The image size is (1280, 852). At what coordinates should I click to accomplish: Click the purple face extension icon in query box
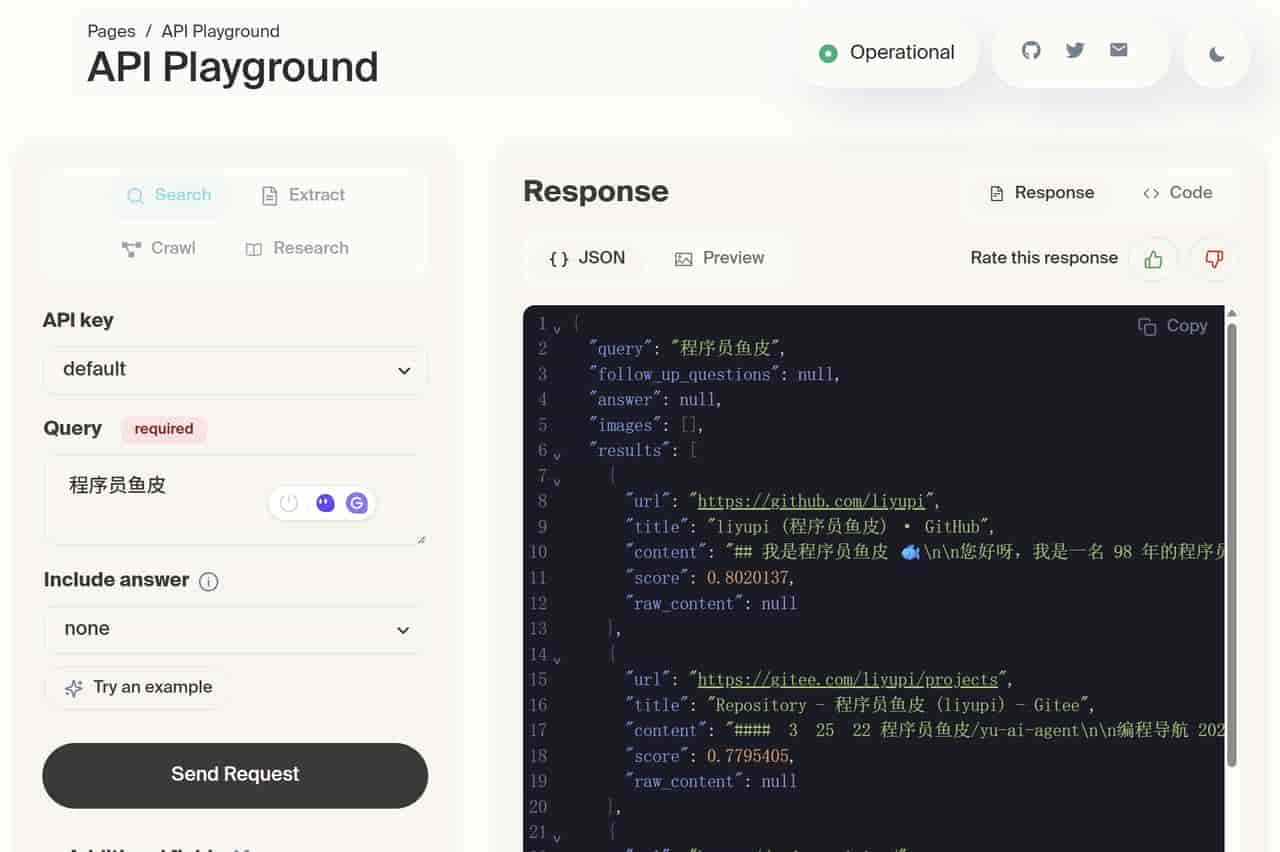click(325, 503)
